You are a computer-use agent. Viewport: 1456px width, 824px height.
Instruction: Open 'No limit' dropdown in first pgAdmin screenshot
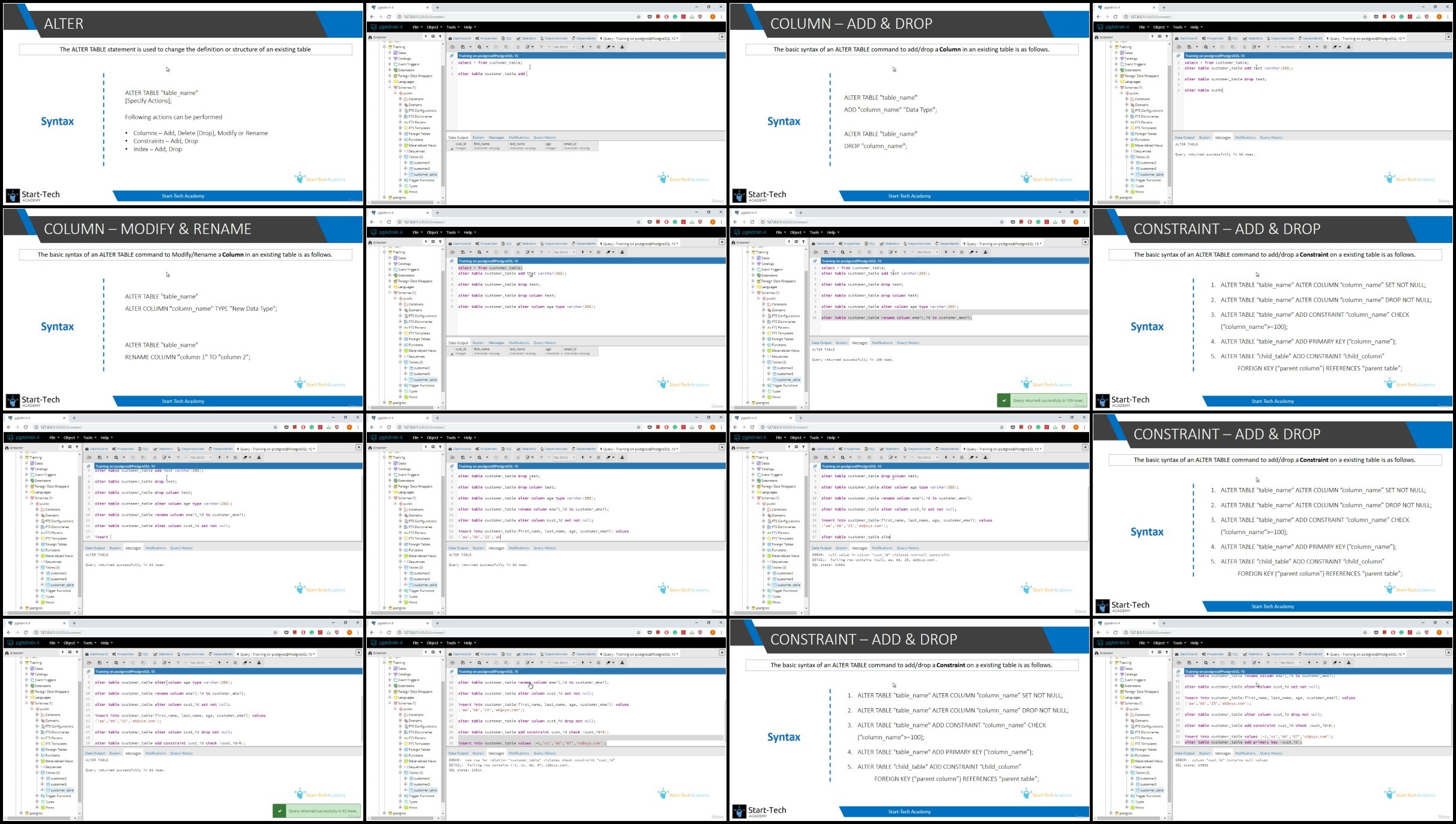[564, 47]
